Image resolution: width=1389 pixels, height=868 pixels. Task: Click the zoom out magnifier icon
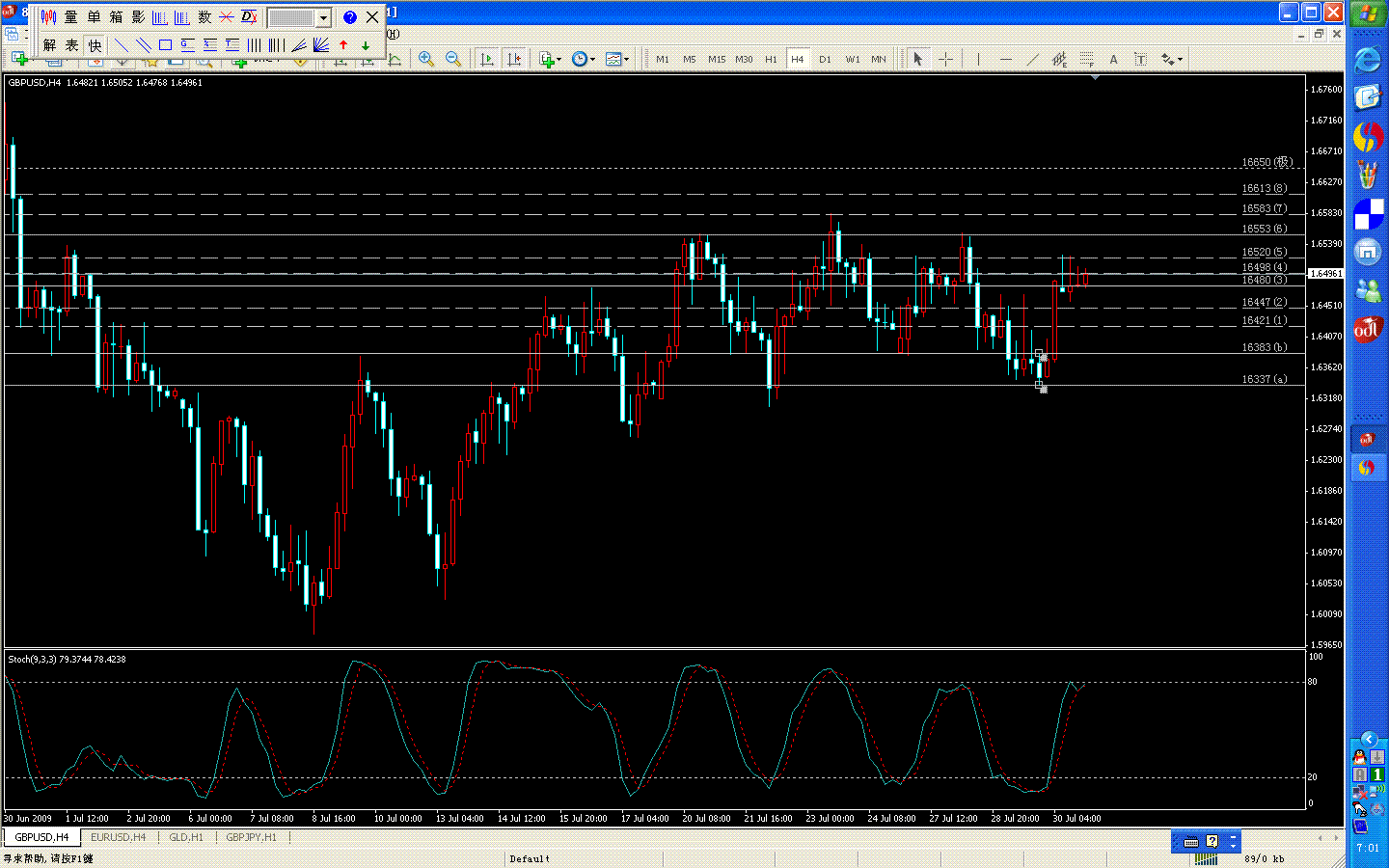452,59
